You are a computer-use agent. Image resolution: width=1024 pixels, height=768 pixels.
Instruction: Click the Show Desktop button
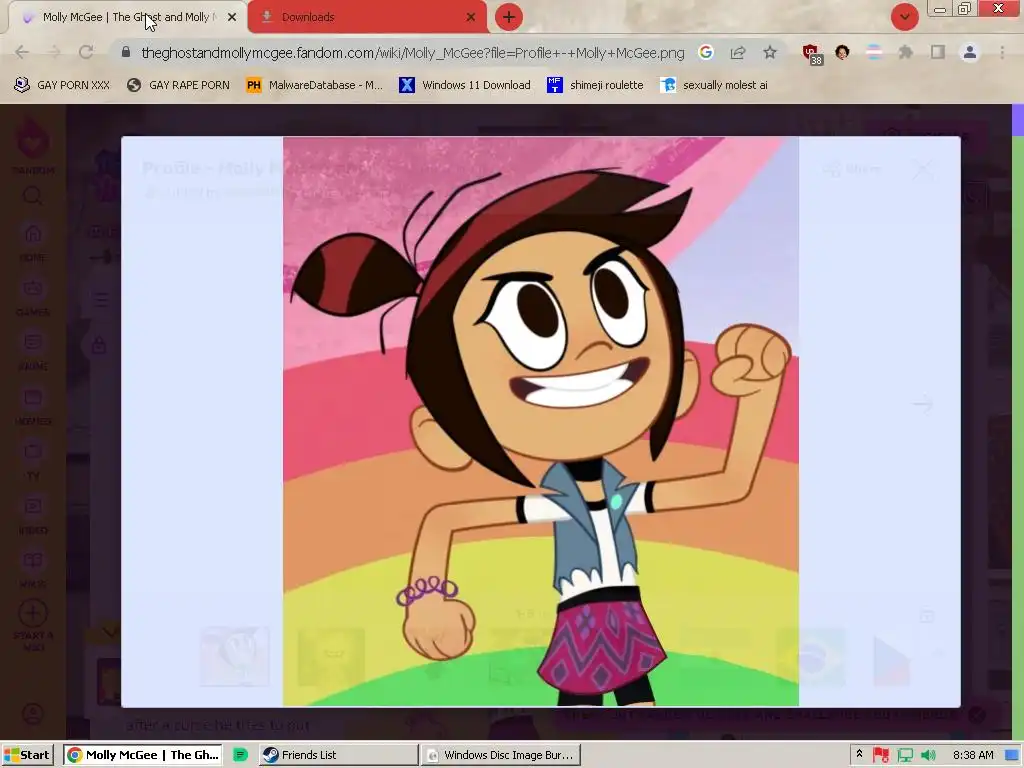point(1013,755)
